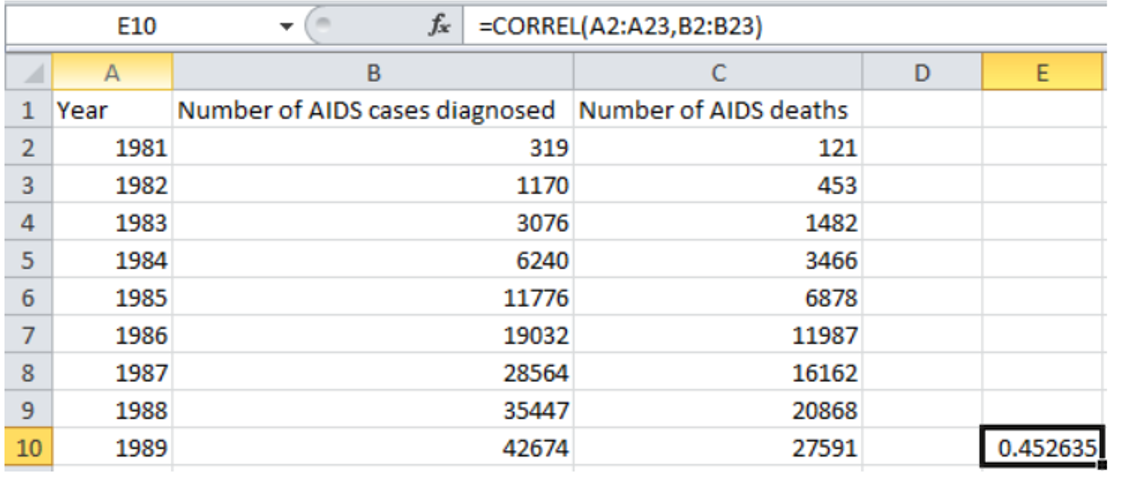This screenshot has height=478, width=1121.
Task: Select cell containing 1985
Action: [x=112, y=298]
